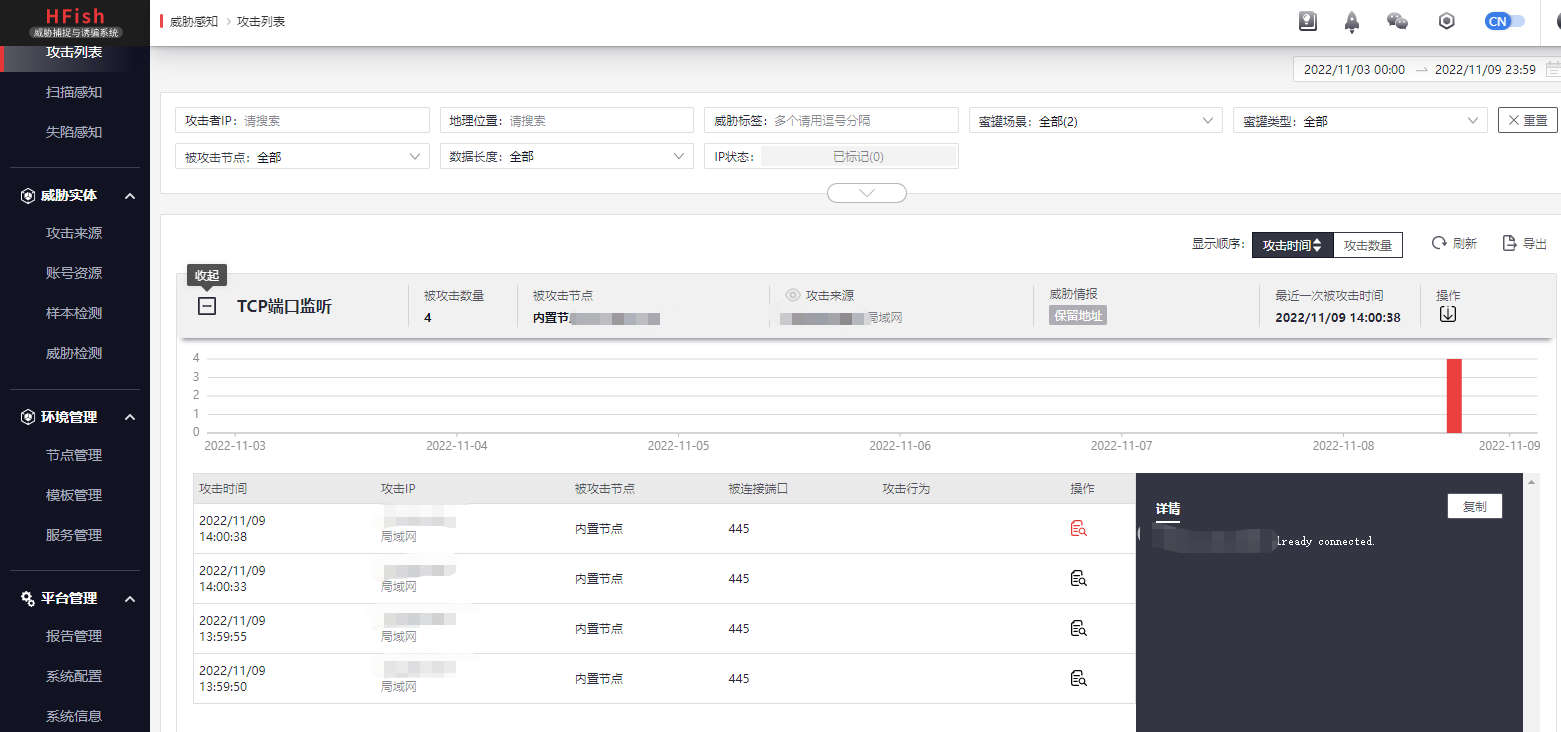1561x732 pixels.
Task: Open 账号资源 in the sidebar
Action: coord(74,273)
